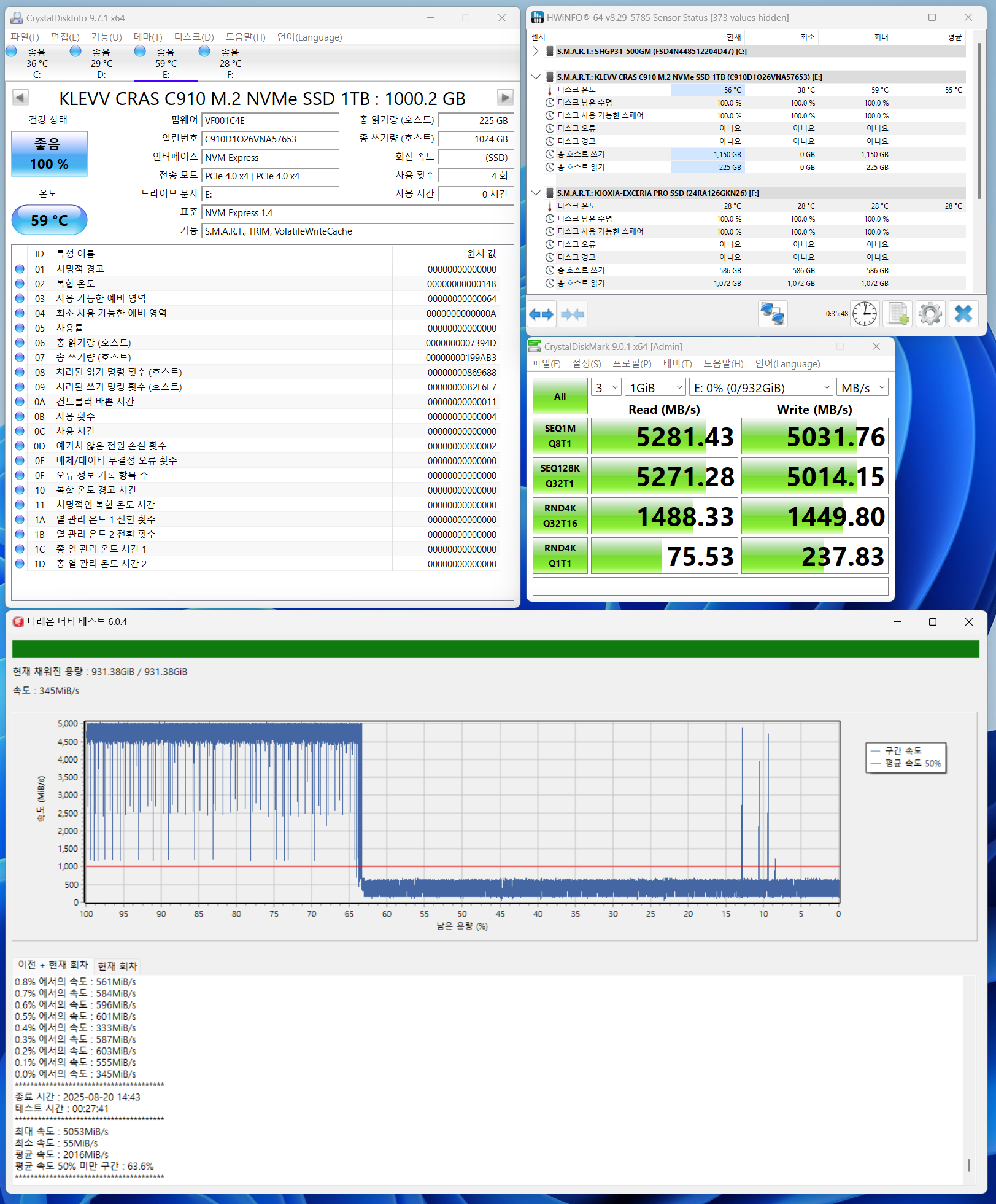Image resolution: width=996 pixels, height=1204 pixels.
Task: Open HWiNFO sensor settings gear icon
Action: click(930, 314)
